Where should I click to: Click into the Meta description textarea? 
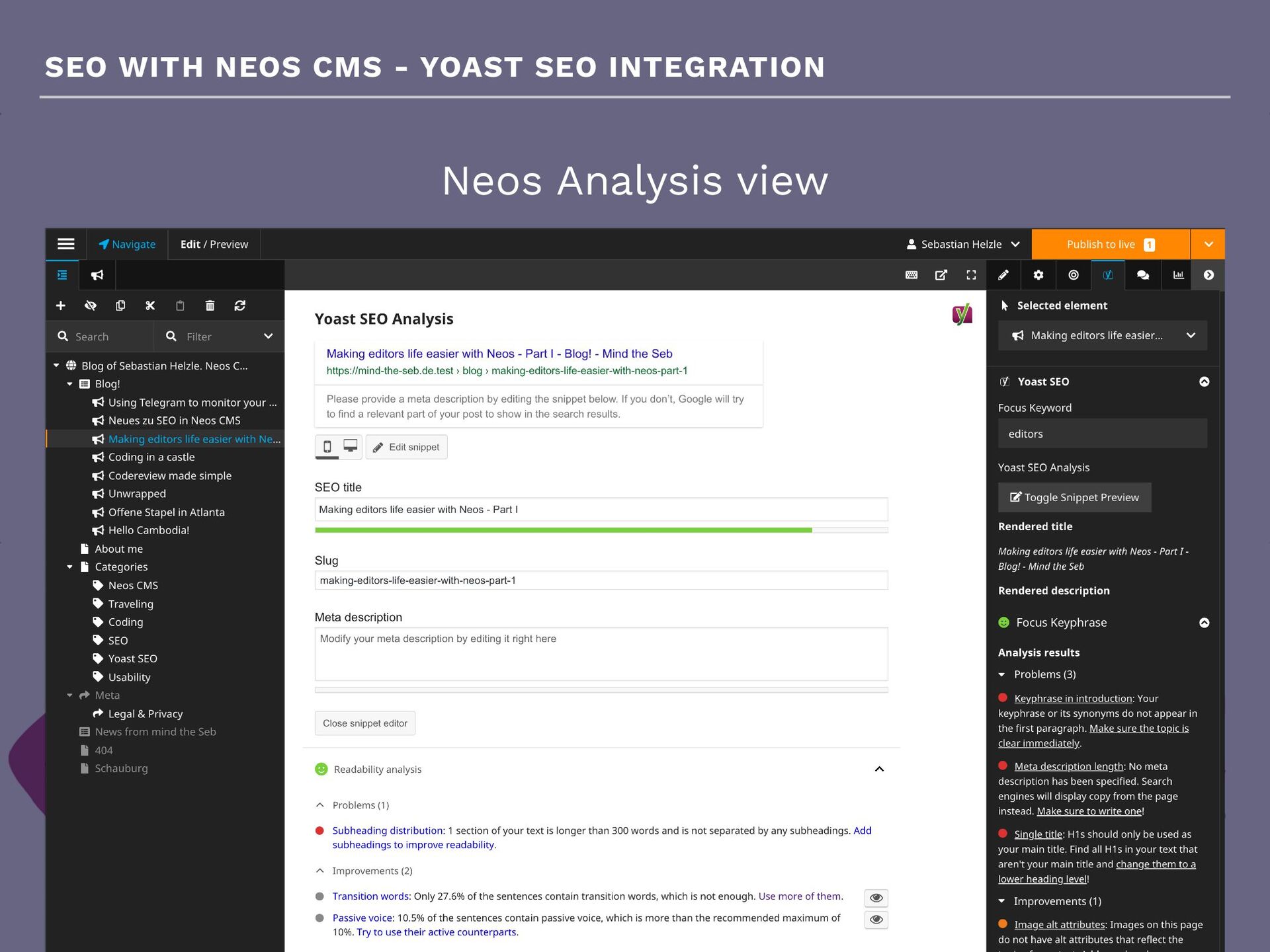tap(601, 654)
